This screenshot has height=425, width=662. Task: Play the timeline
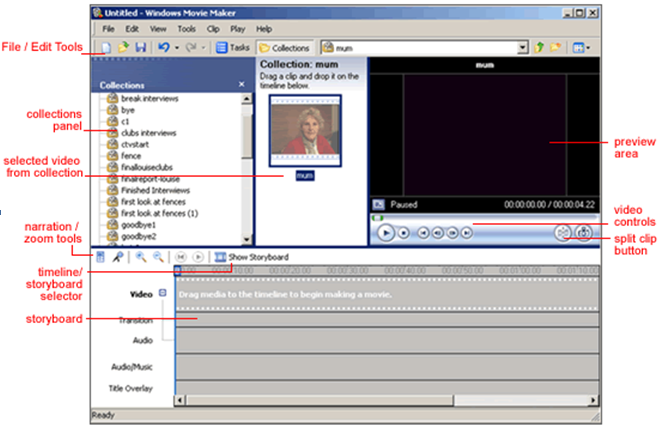[x=198, y=257]
